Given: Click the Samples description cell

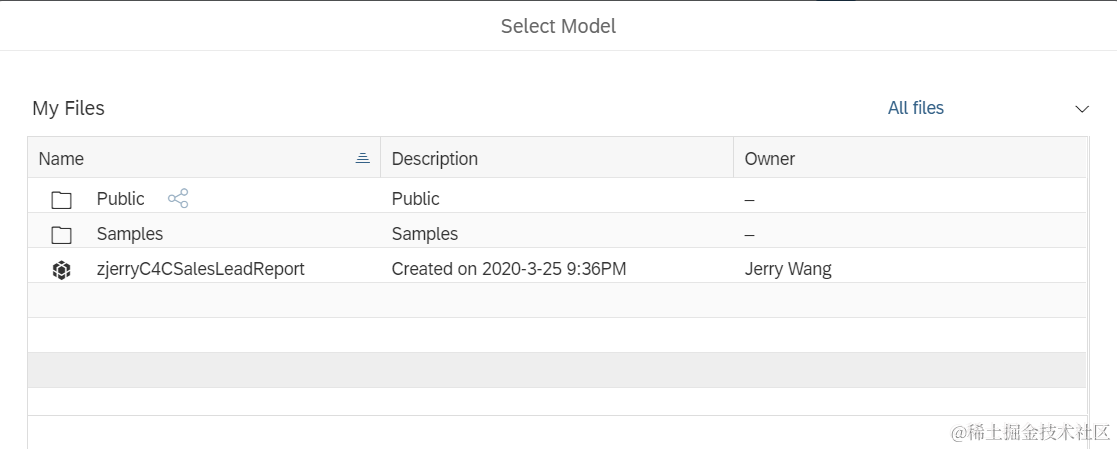Looking at the screenshot, I should pyautogui.click(x=424, y=234).
